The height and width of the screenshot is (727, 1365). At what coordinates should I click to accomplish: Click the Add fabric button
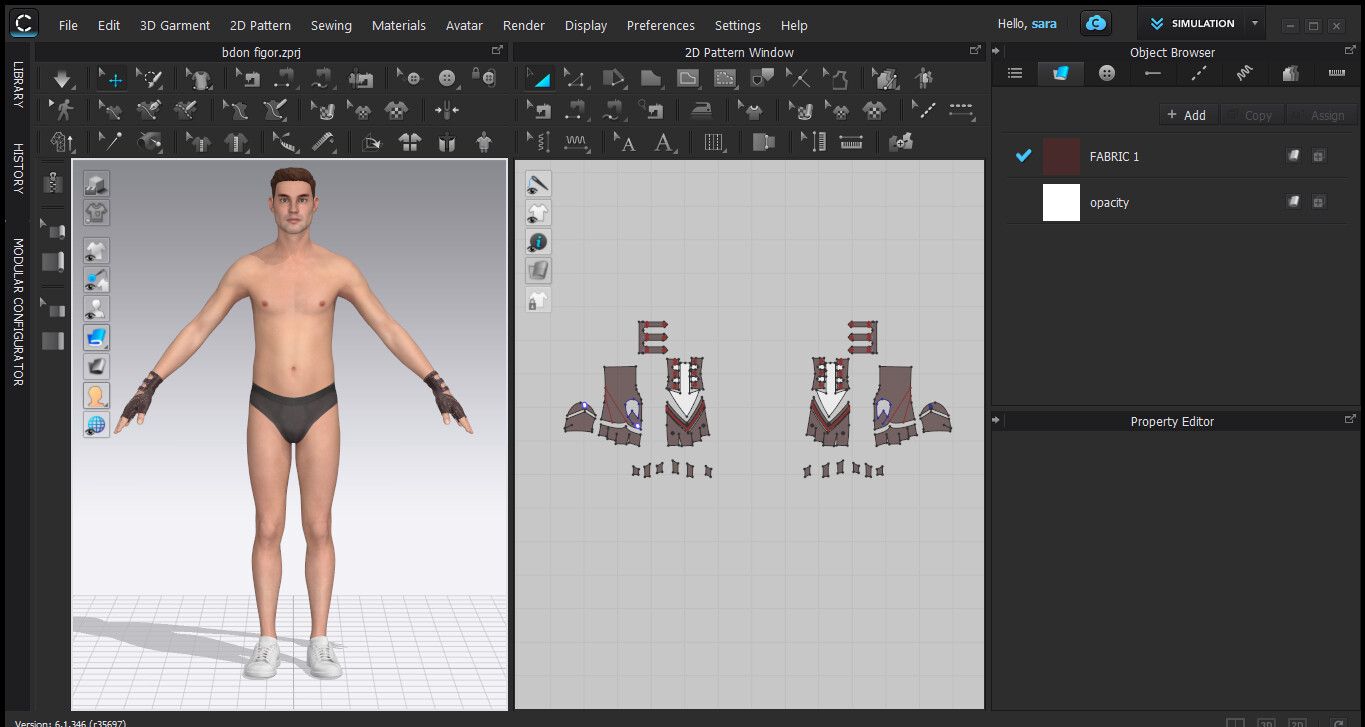click(1187, 115)
